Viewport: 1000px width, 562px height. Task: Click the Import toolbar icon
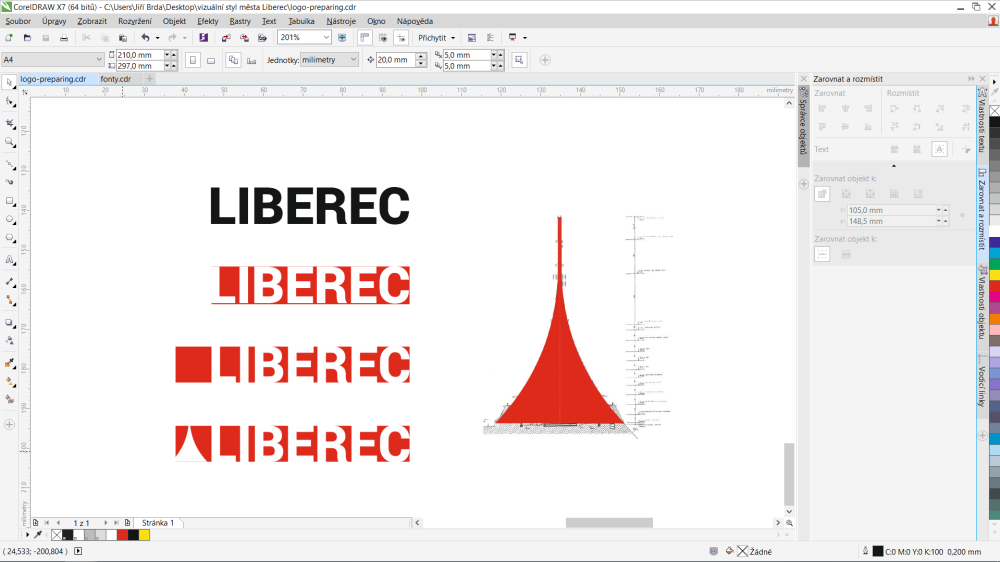click(226, 38)
